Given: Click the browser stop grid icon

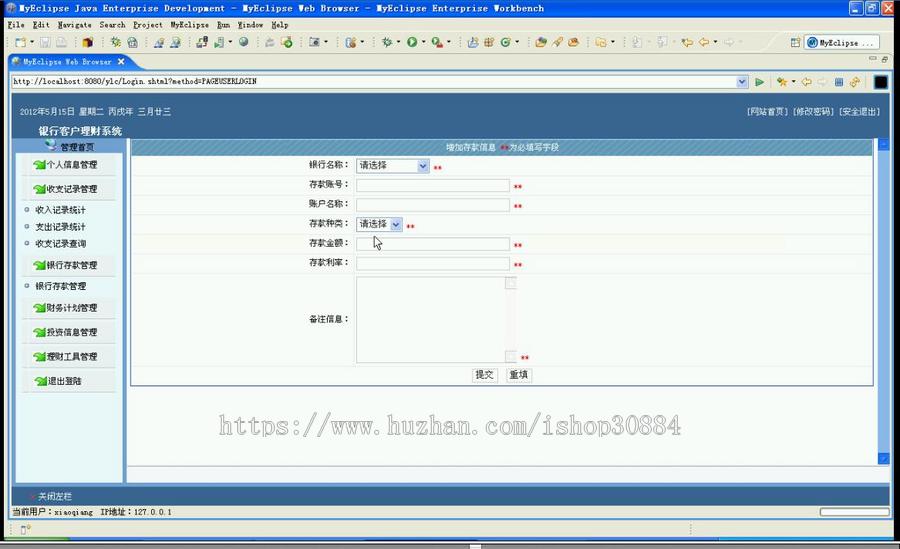Looking at the screenshot, I should pos(839,82).
